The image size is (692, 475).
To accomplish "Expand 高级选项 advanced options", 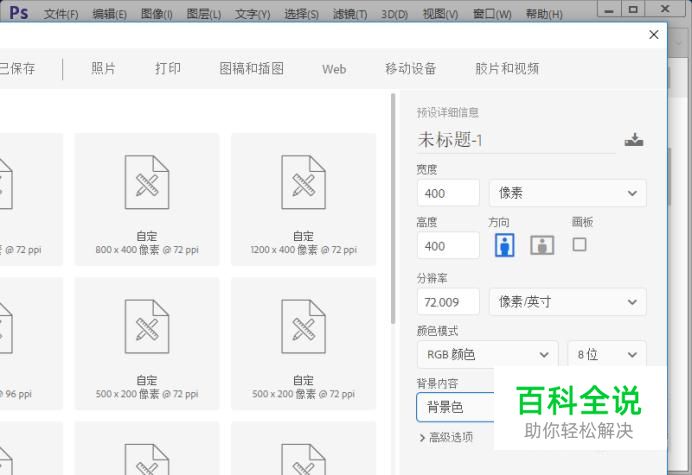I will click(x=446, y=437).
